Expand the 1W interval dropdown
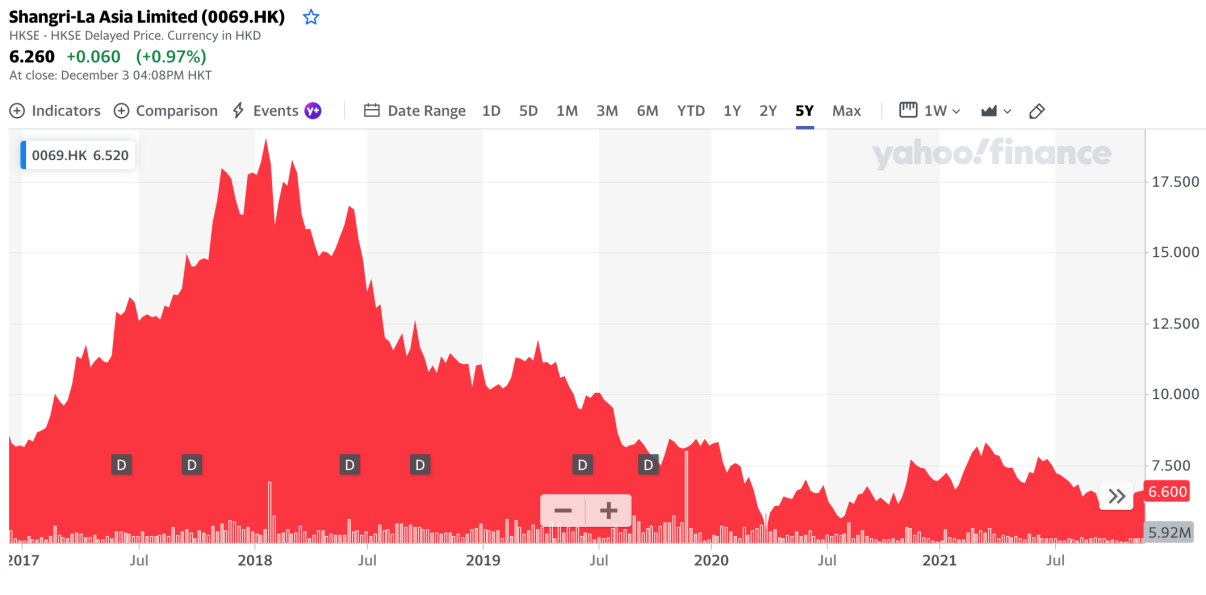 click(930, 111)
